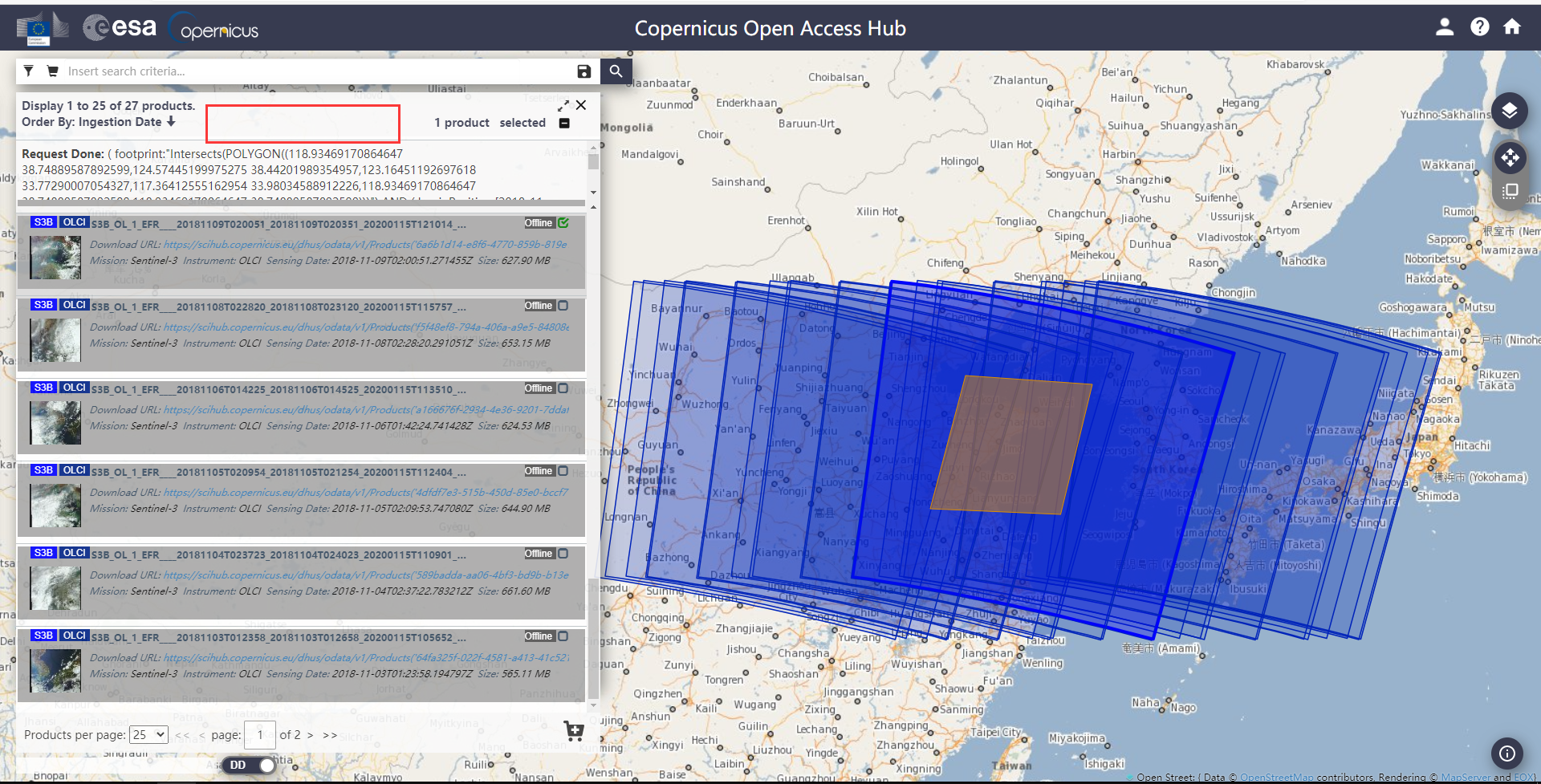Open the download URL for 20181108T022820 product
The image size is (1541, 784).
366,327
